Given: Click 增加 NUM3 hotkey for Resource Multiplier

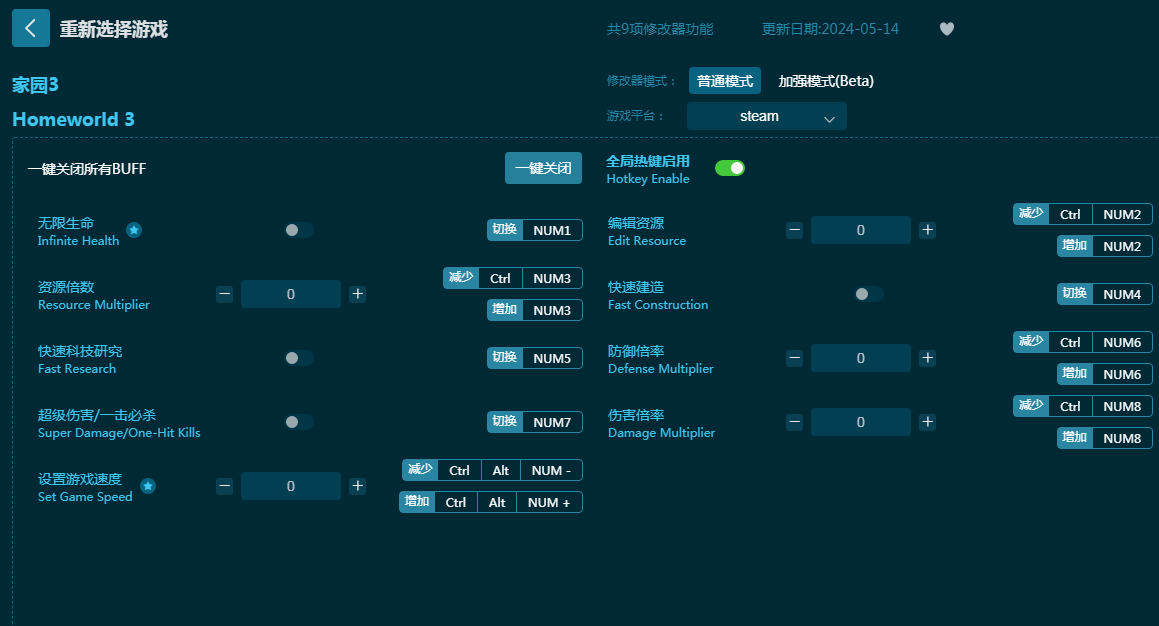Looking at the screenshot, I should [534, 310].
